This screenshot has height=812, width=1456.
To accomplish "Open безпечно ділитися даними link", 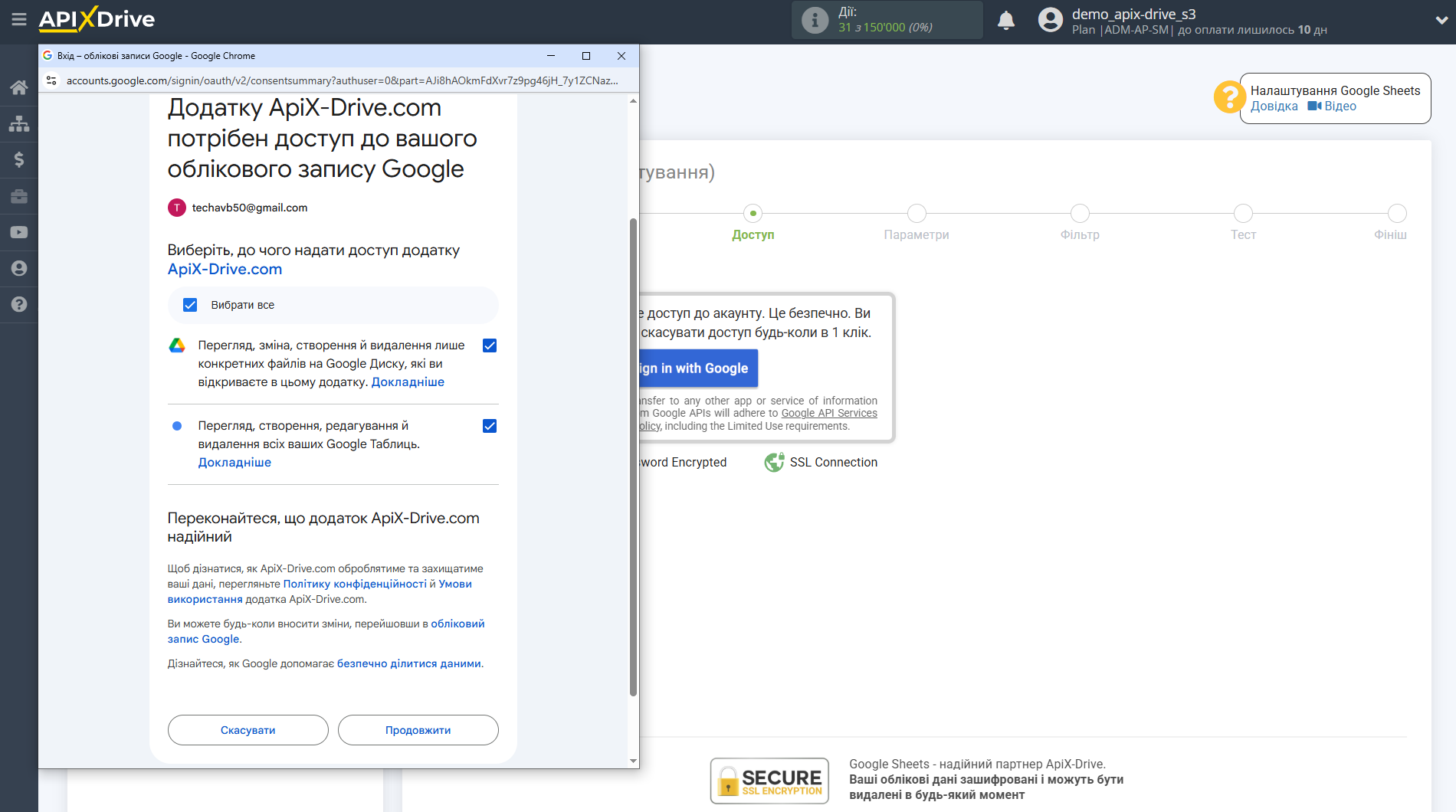I will coord(409,663).
